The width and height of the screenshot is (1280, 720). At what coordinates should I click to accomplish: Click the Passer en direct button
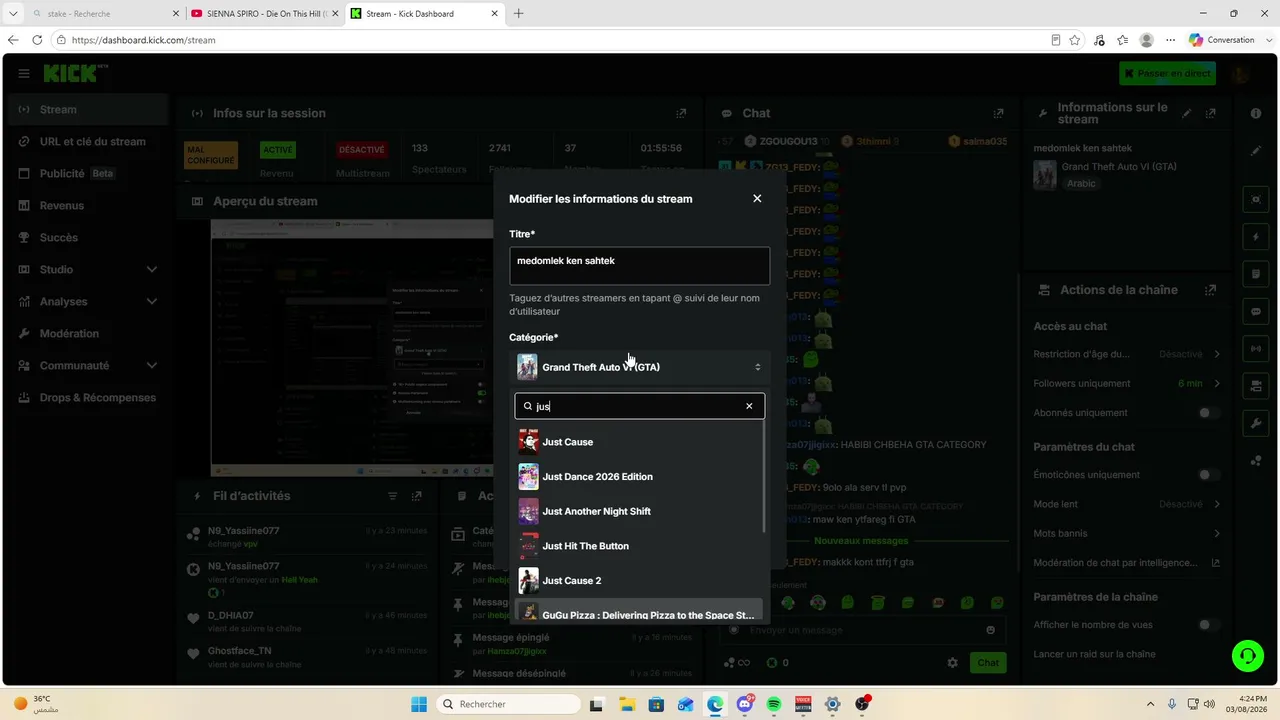tap(1167, 73)
